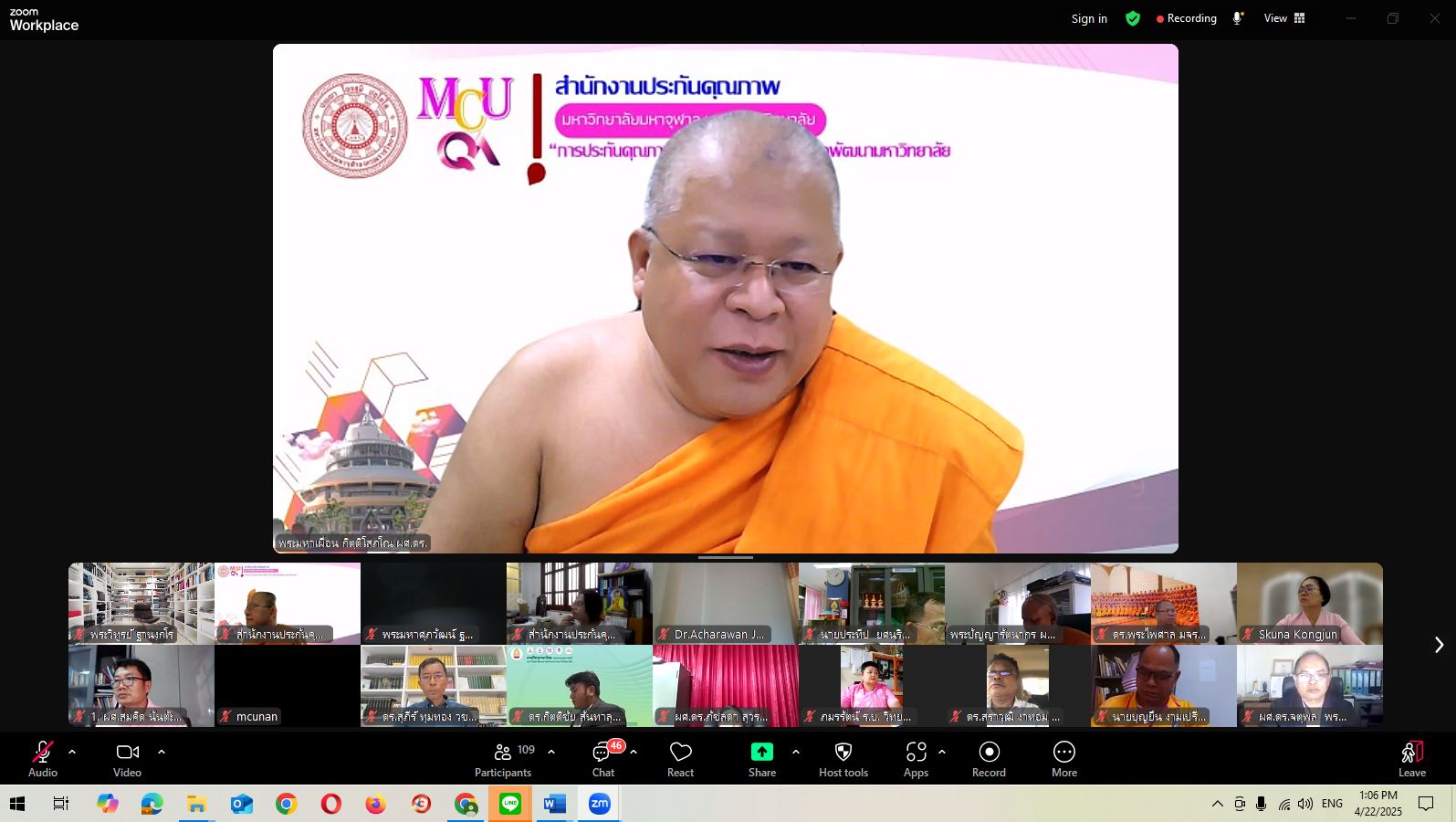
Task: Open the Chat panel
Action: click(x=603, y=759)
